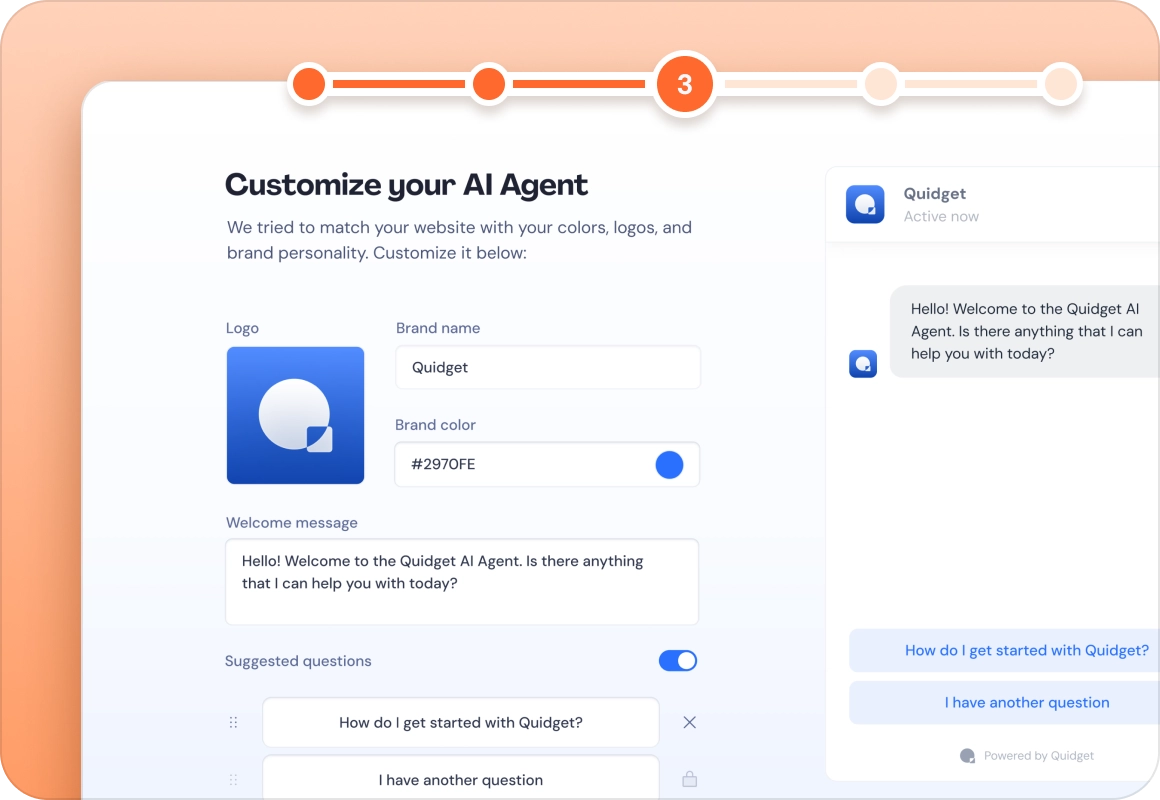1160x800 pixels.
Task: Click step 3 on the progress bar
Action: pyautogui.click(x=684, y=84)
